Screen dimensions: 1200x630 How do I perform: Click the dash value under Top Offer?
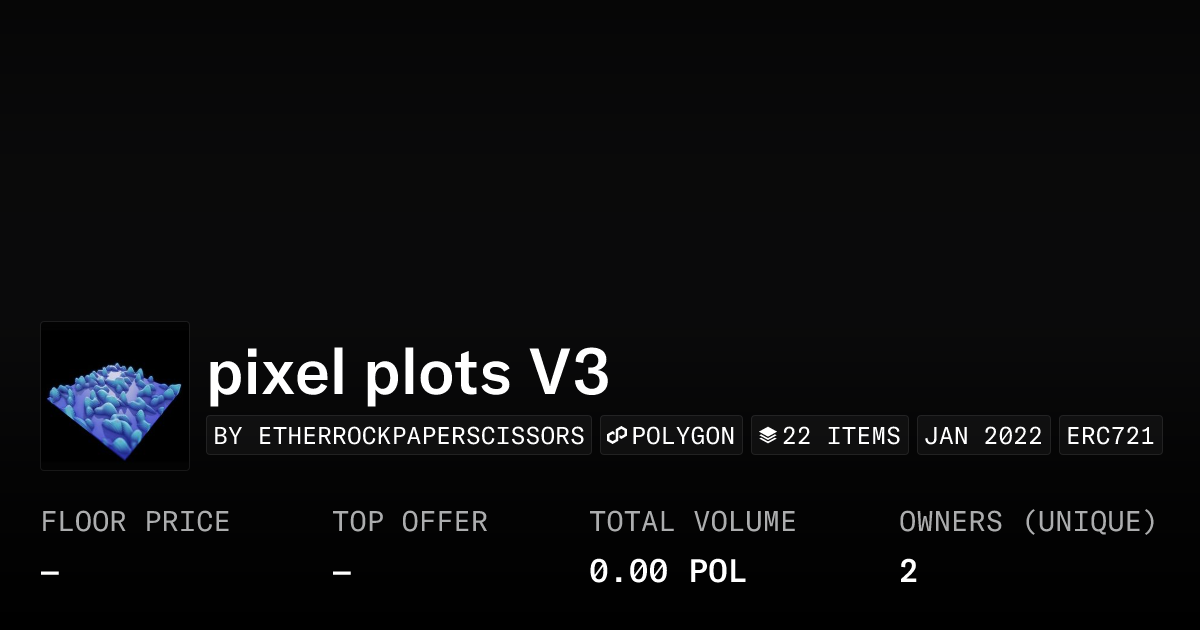[x=342, y=573]
